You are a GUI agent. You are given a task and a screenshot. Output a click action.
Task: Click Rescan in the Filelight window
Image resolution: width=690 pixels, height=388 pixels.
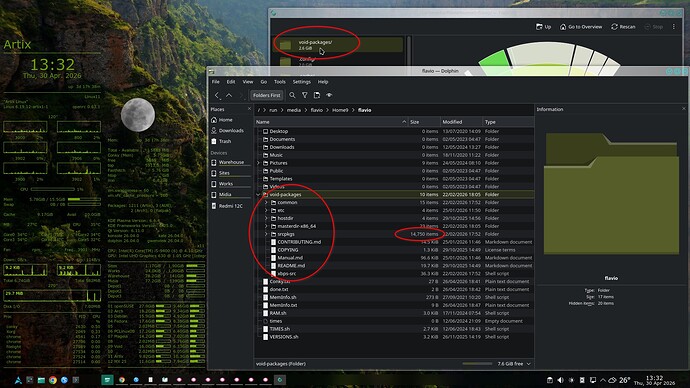(x=623, y=27)
